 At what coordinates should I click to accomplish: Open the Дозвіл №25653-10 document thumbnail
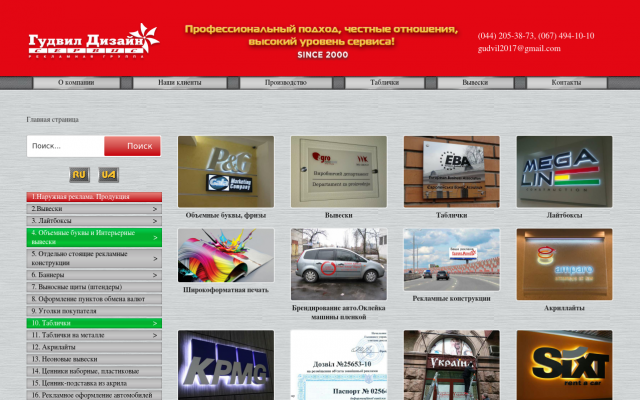(x=339, y=365)
